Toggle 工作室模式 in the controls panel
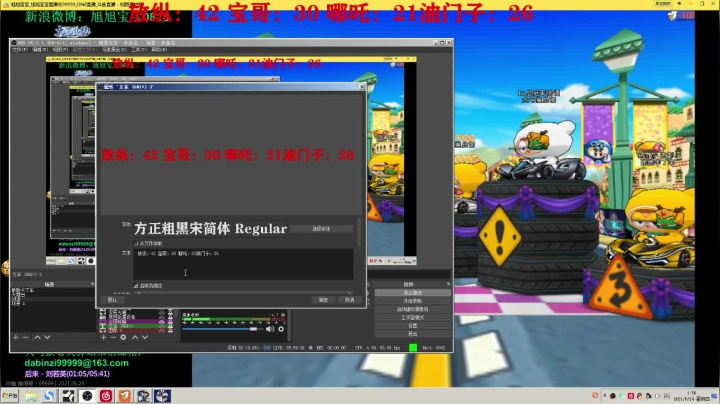 412,318
